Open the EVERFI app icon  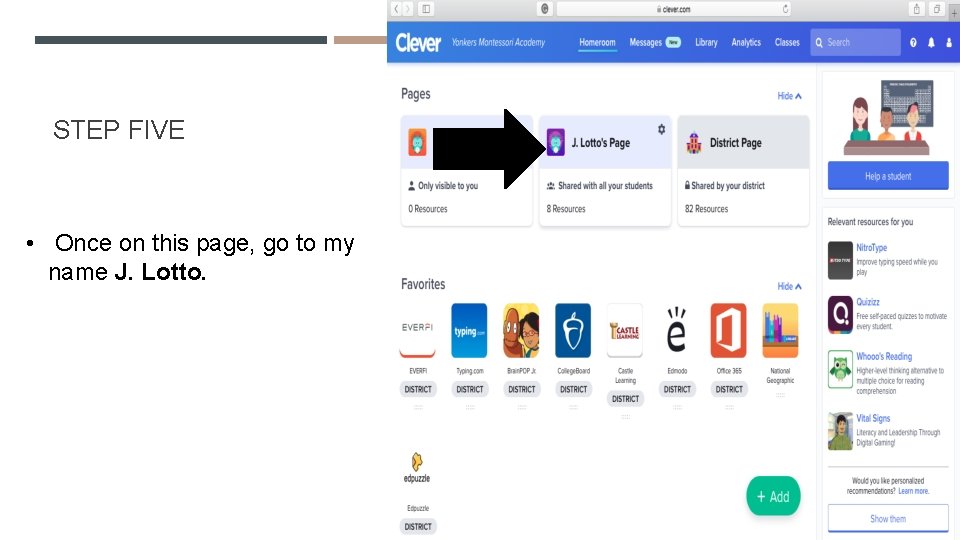tap(418, 330)
